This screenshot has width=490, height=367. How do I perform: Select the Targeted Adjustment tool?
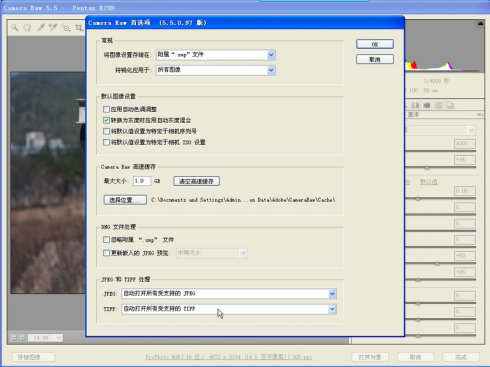[x=66, y=28]
